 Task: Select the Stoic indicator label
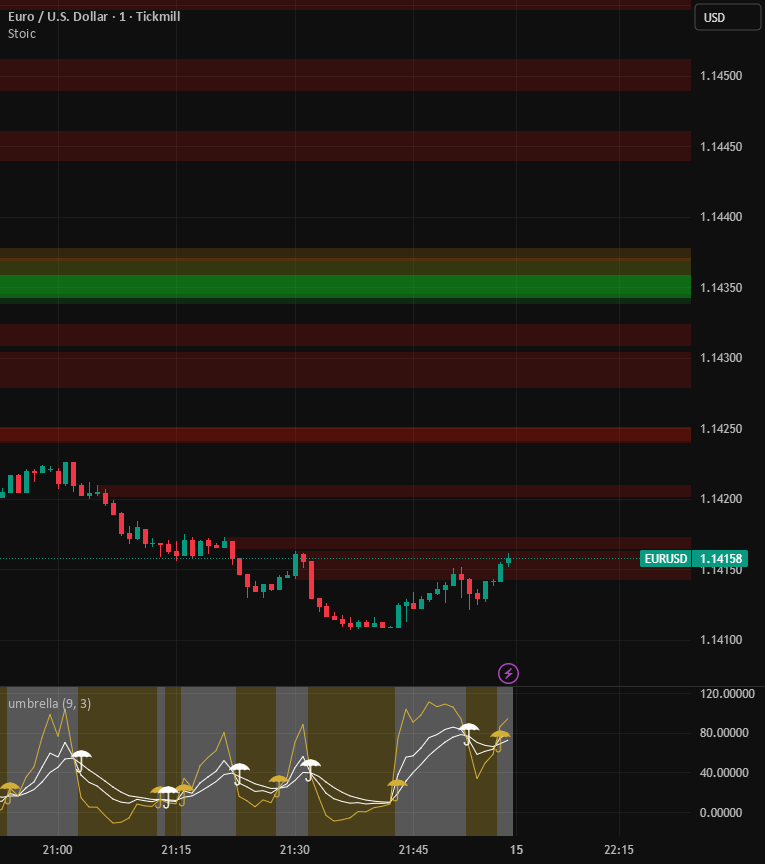tap(22, 34)
